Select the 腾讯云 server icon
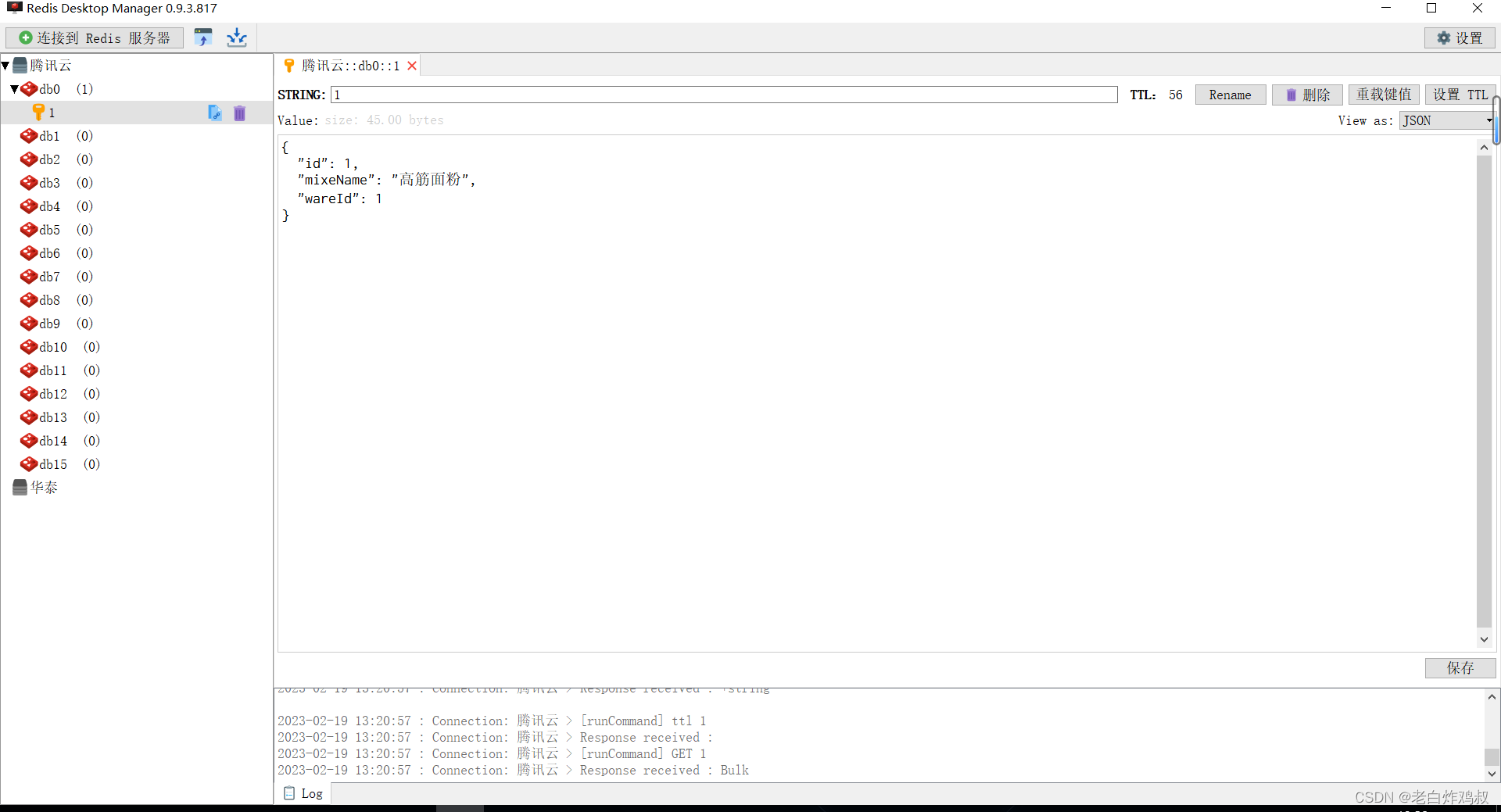 point(20,66)
